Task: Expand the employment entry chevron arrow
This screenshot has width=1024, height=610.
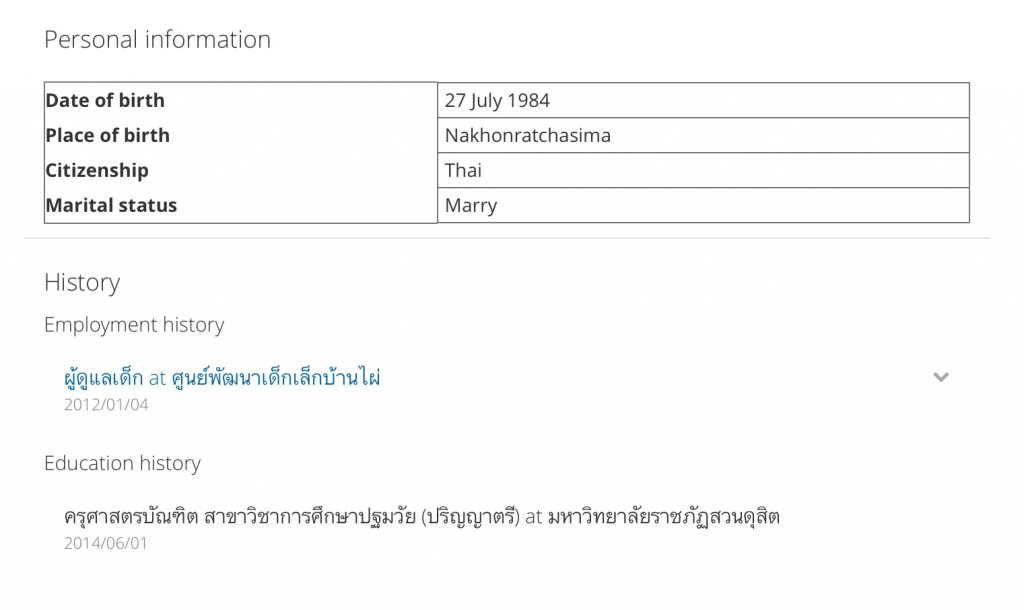Action: 940,377
